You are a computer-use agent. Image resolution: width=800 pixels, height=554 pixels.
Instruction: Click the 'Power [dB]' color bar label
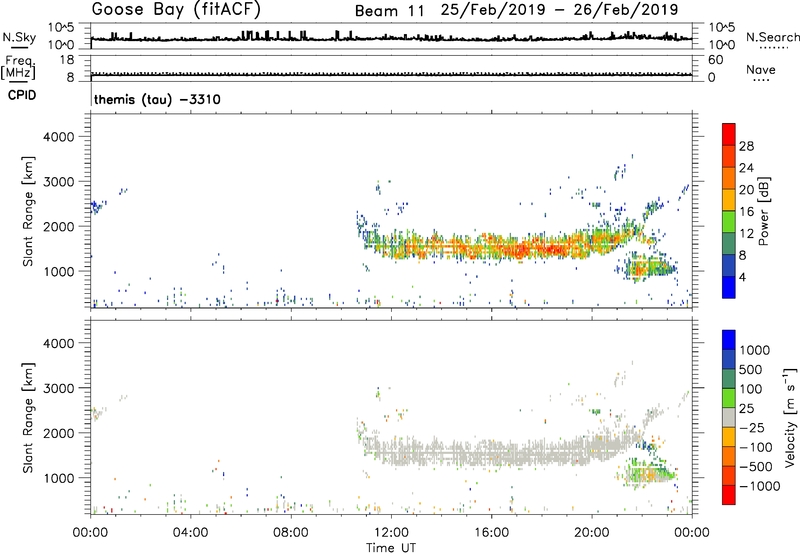[763, 211]
